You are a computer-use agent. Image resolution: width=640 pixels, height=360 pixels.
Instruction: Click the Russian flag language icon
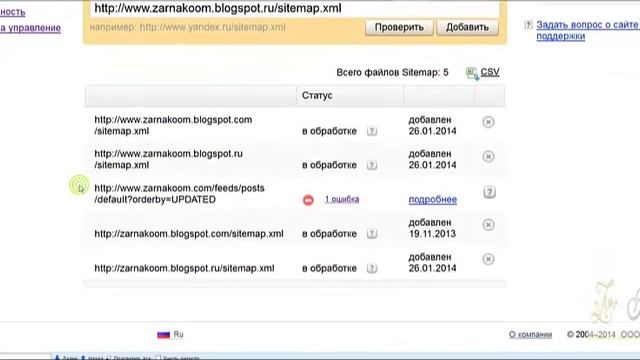click(163, 335)
